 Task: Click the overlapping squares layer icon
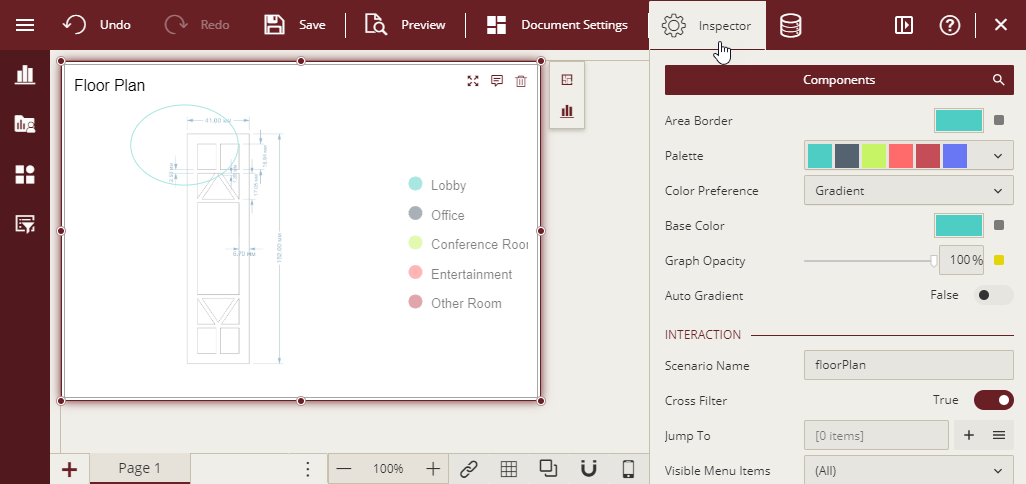pos(548,468)
